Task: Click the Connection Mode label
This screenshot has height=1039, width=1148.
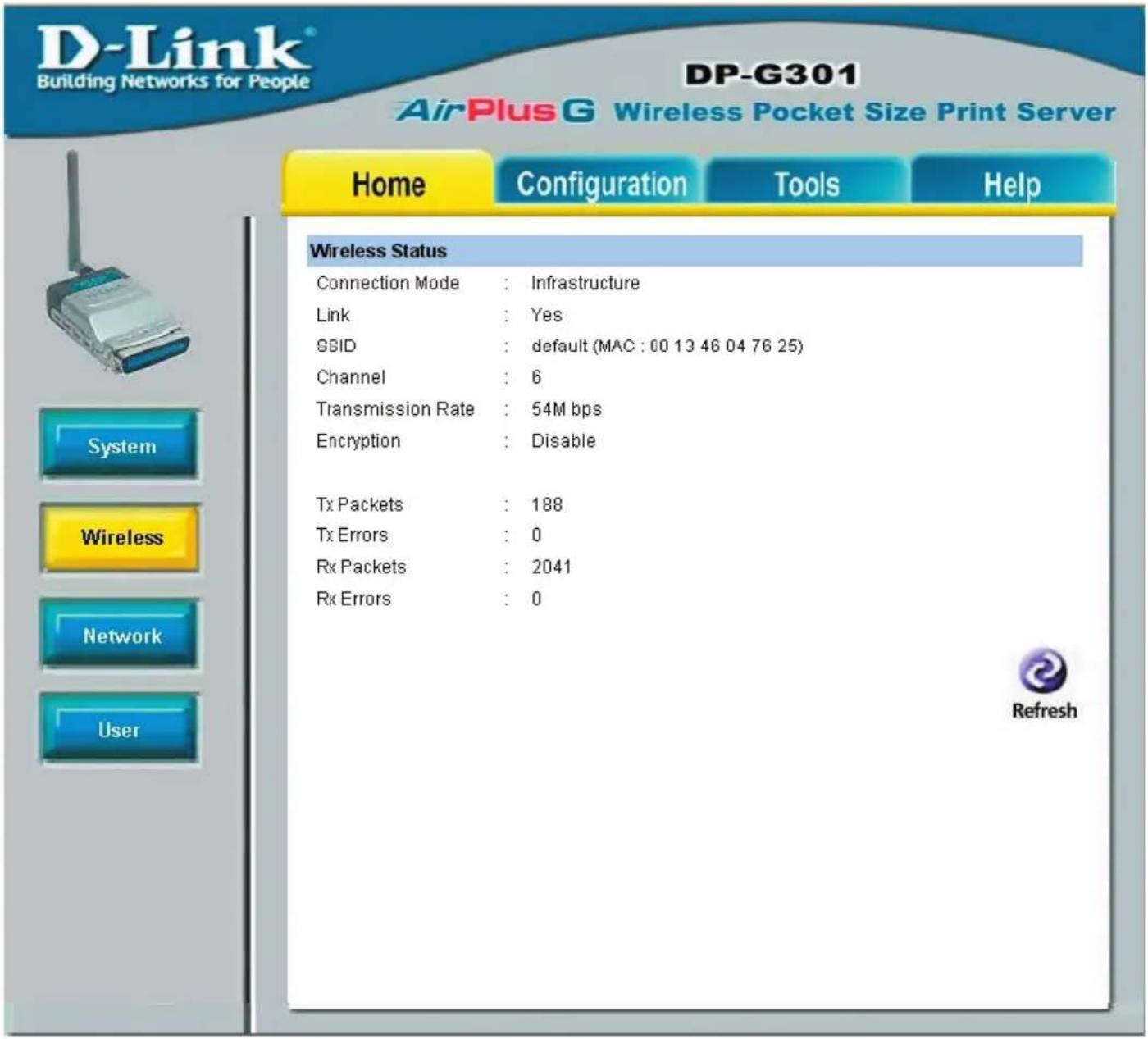Action: [x=388, y=283]
